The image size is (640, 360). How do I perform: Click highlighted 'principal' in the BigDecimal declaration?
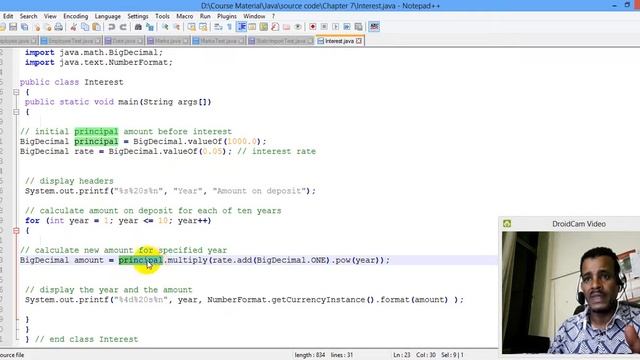(x=96, y=142)
